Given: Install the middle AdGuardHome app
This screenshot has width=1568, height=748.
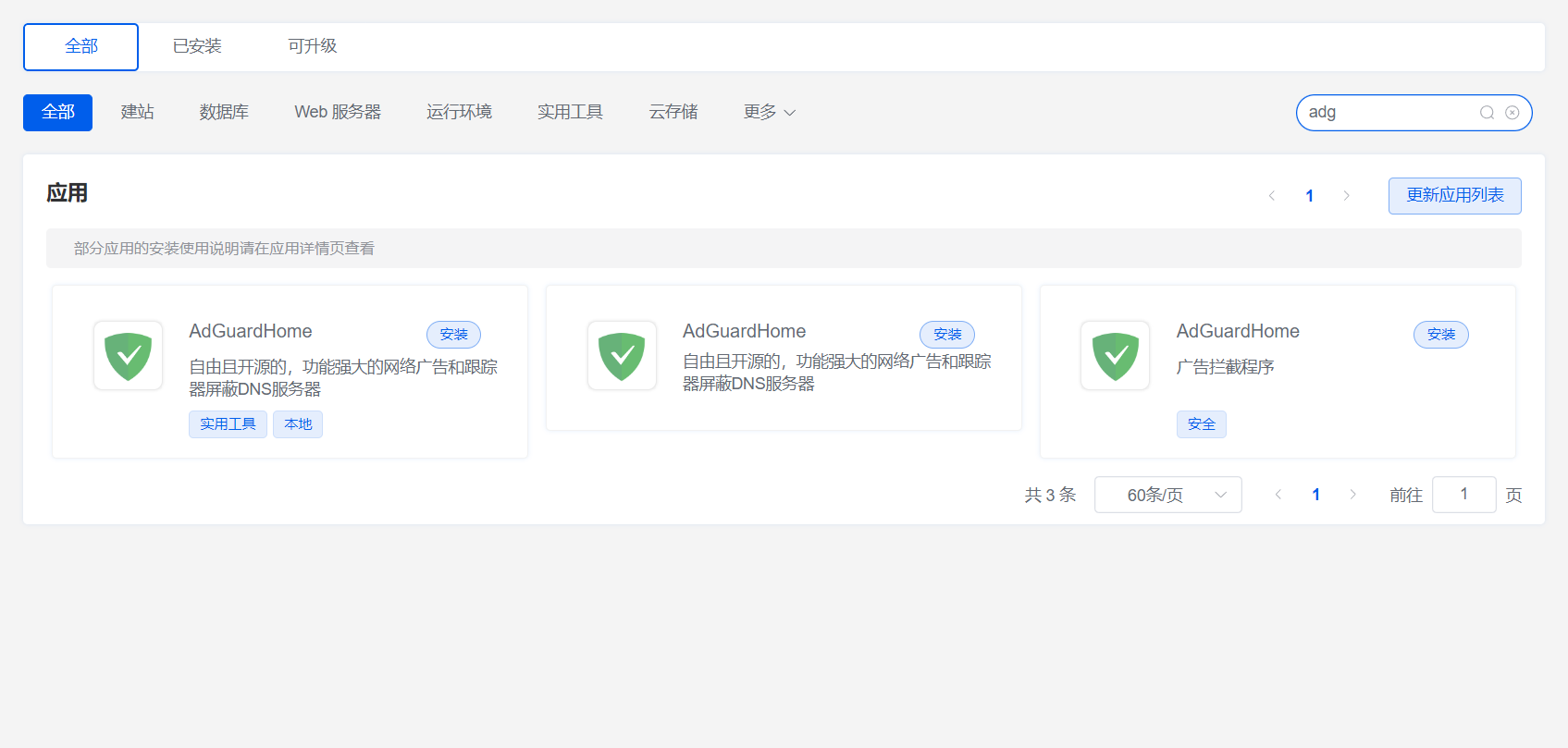Looking at the screenshot, I should click(947, 335).
